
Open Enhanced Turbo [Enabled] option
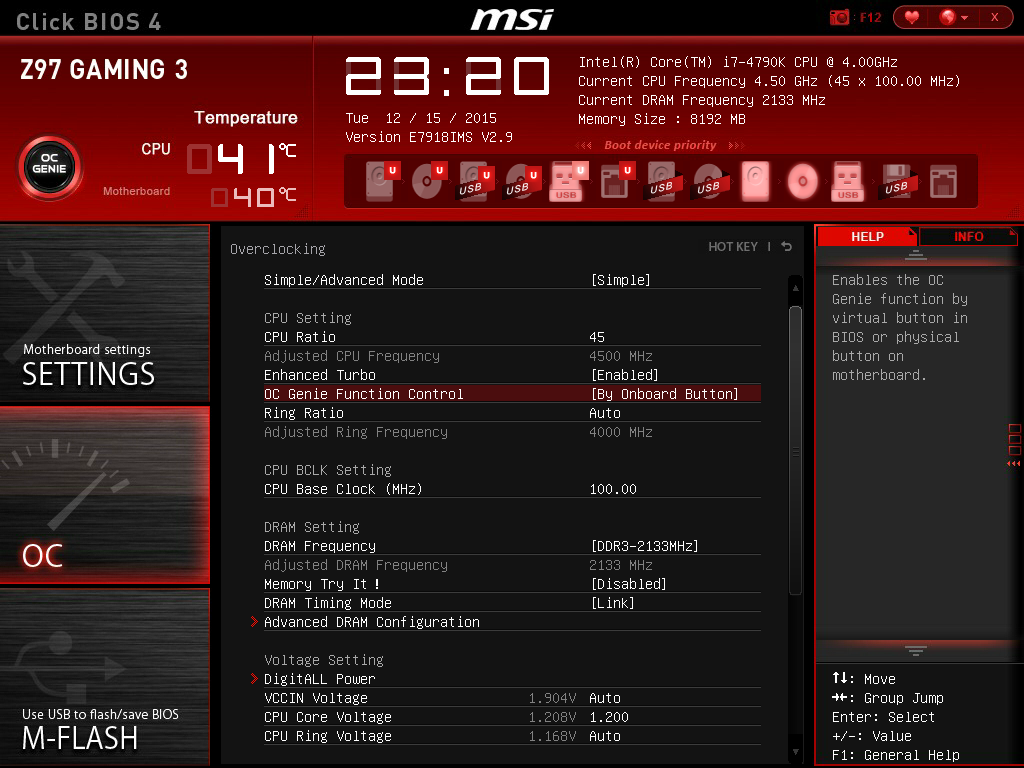coord(625,375)
